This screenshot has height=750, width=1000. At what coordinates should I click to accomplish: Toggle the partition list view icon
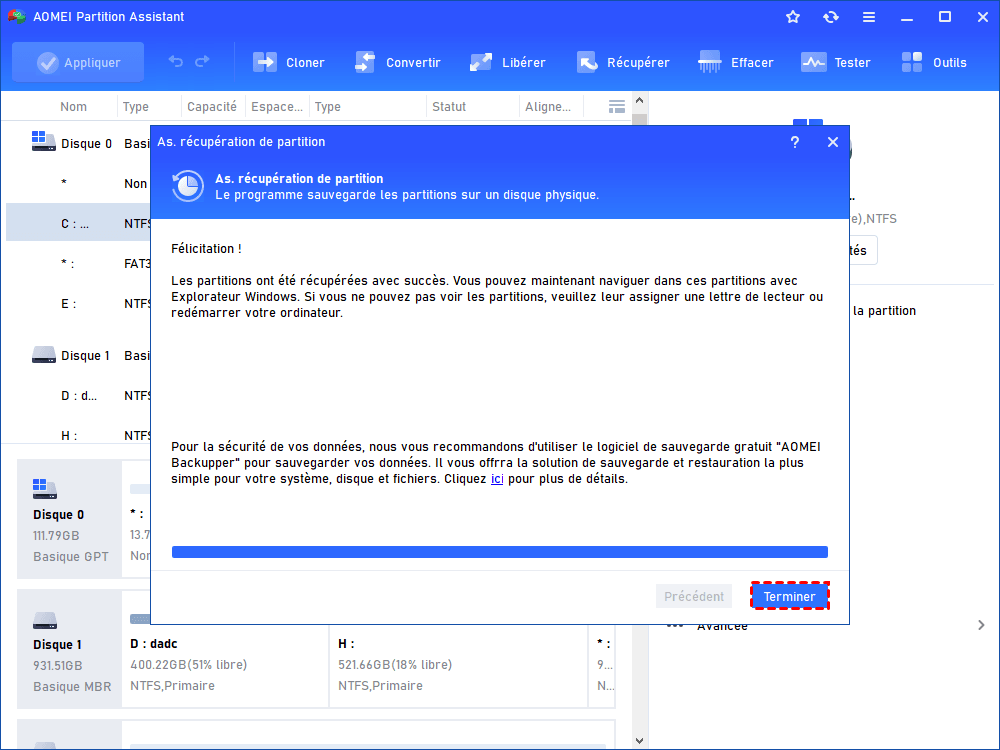click(x=617, y=106)
